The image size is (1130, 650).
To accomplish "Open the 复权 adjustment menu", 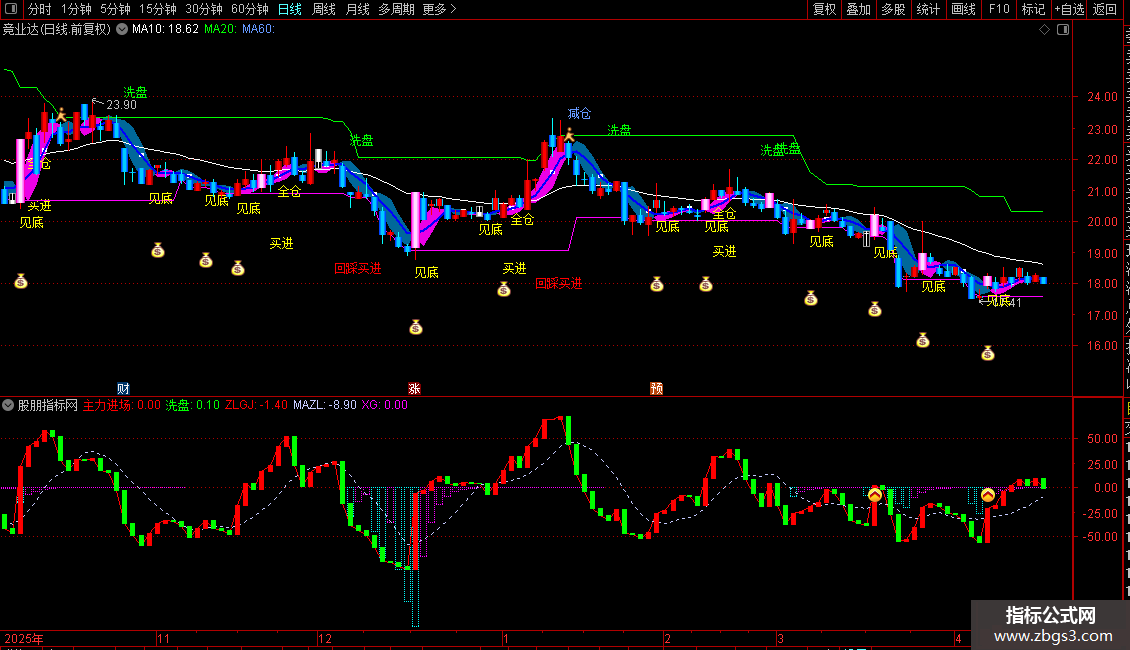I will coord(824,9).
